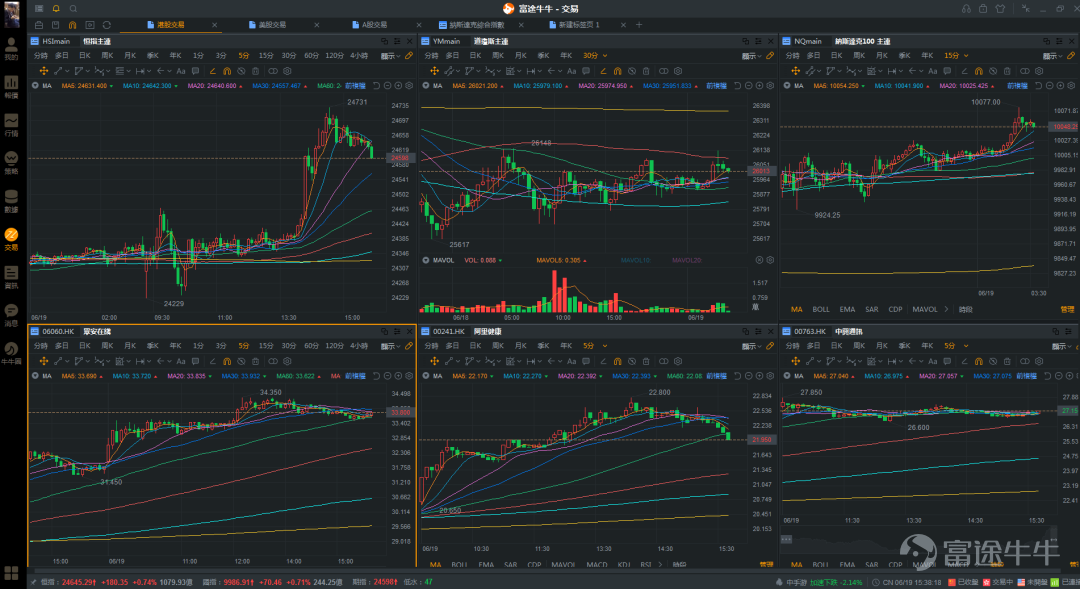This screenshot has height=589, width=1080.
Task: Open the grid apps icon at sidebar bottom
Action: tap(11, 573)
